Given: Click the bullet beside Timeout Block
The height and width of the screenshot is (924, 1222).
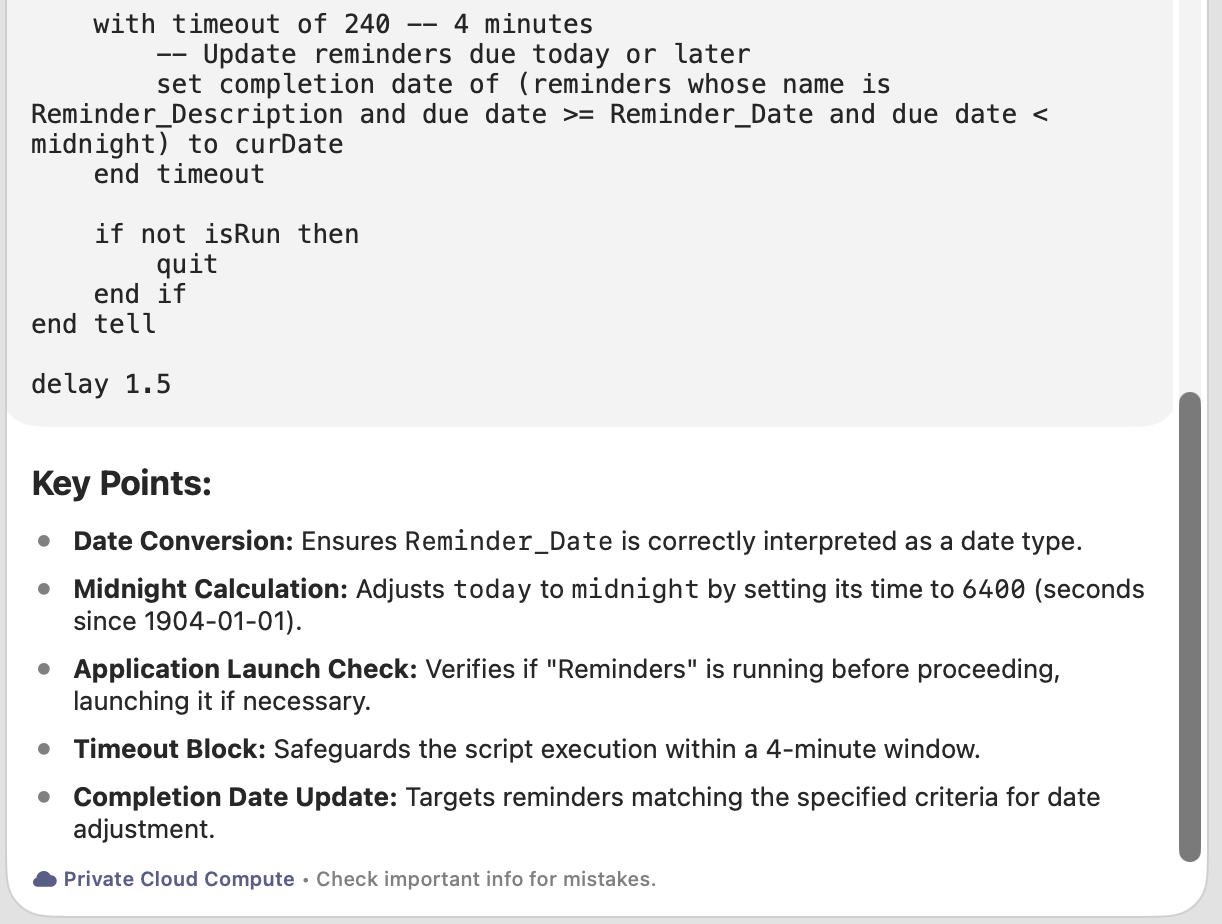Looking at the screenshot, I should click(x=44, y=749).
